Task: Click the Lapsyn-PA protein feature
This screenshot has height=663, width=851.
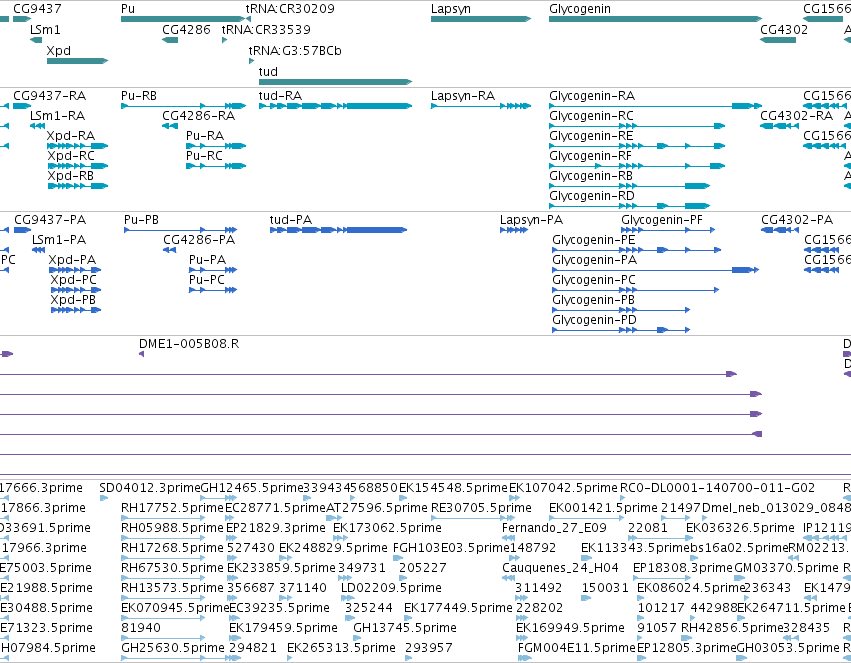Action: [513, 230]
